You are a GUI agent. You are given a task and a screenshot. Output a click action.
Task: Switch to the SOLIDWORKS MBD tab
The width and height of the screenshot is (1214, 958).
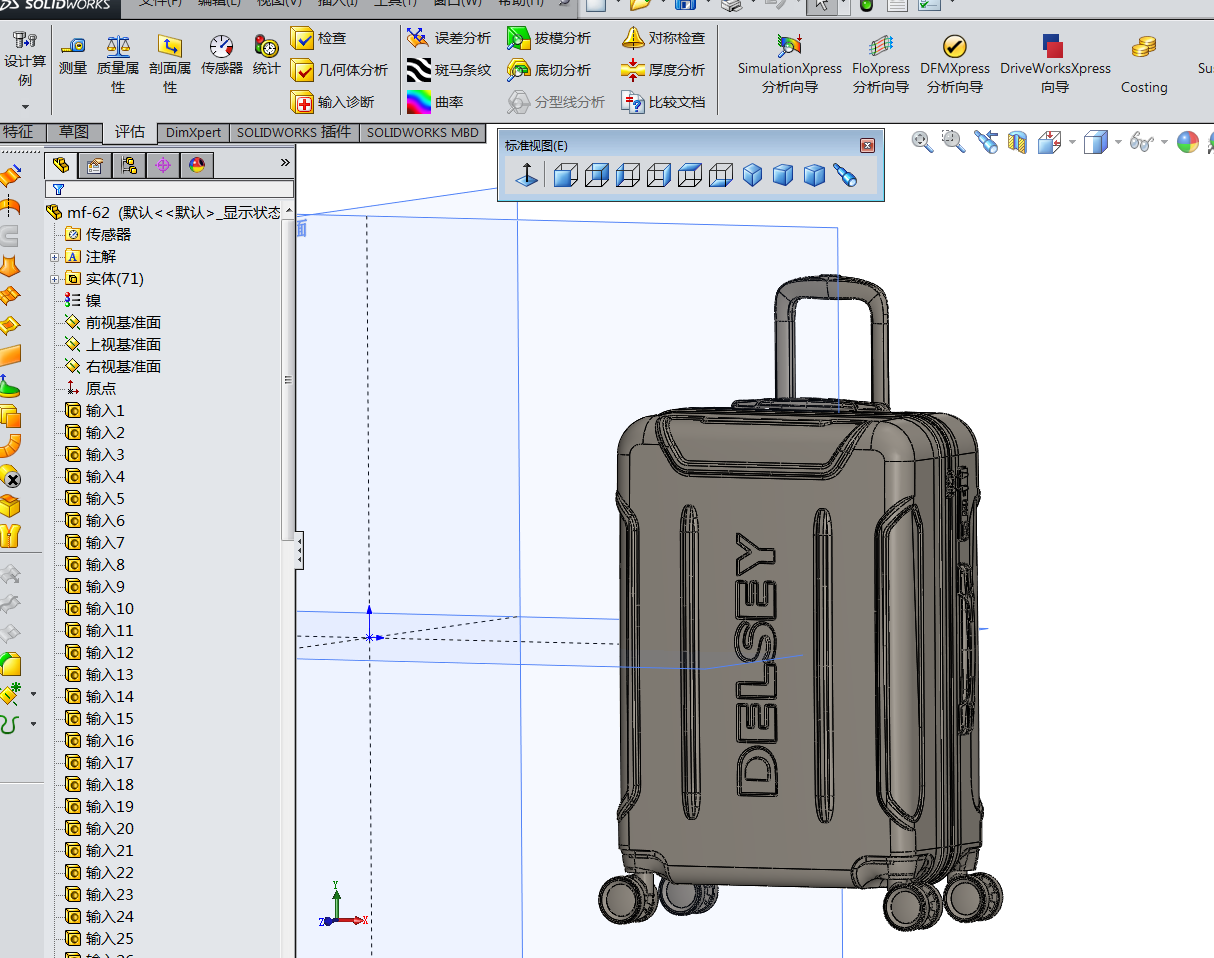tap(423, 132)
